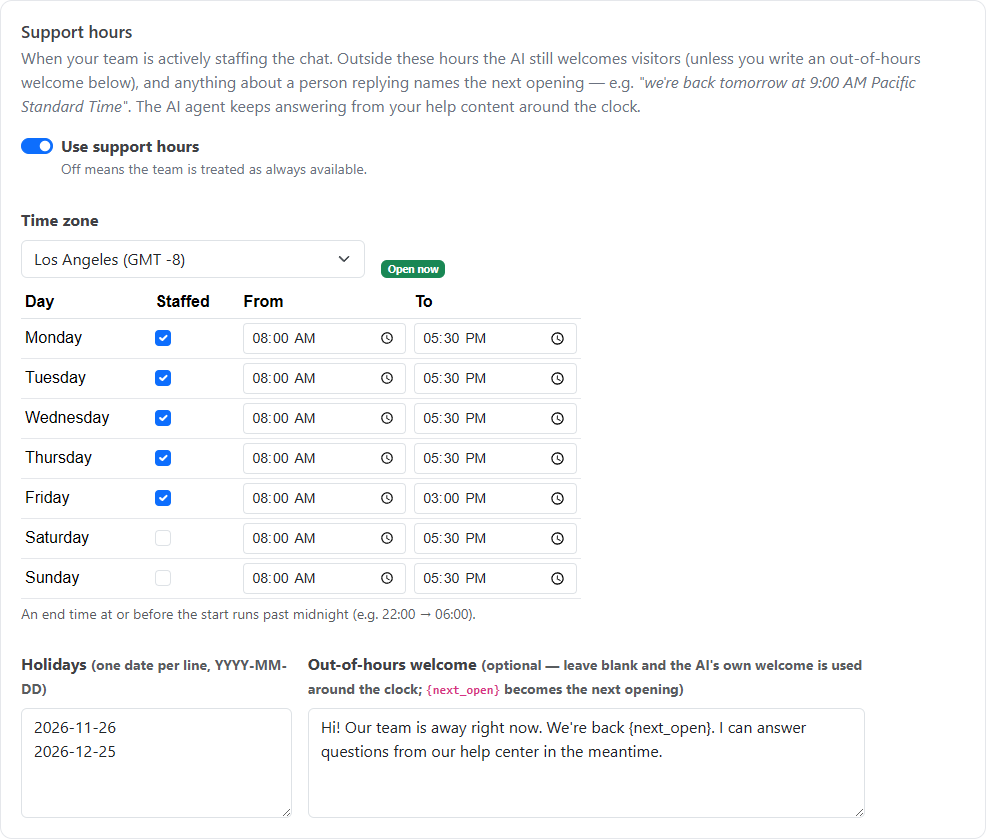Turn off the Use support hours switch

[x=37, y=147]
